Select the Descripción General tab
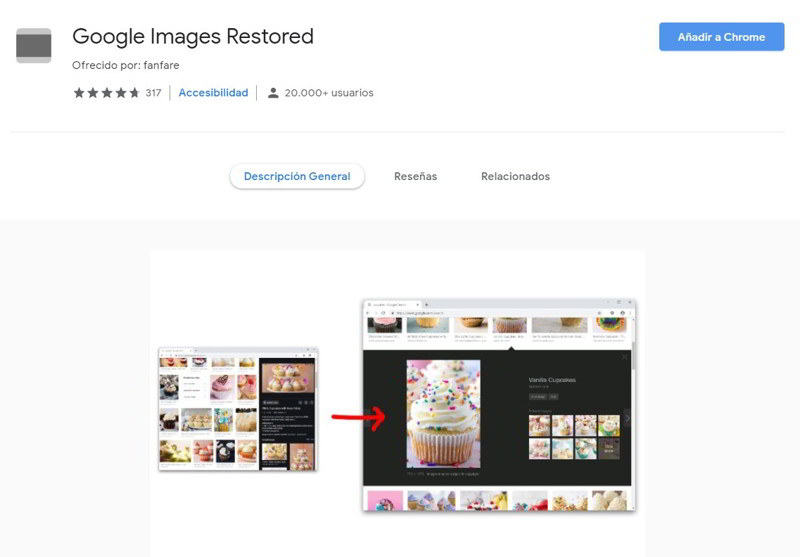Viewport: 800px width, 557px height. coord(297,176)
